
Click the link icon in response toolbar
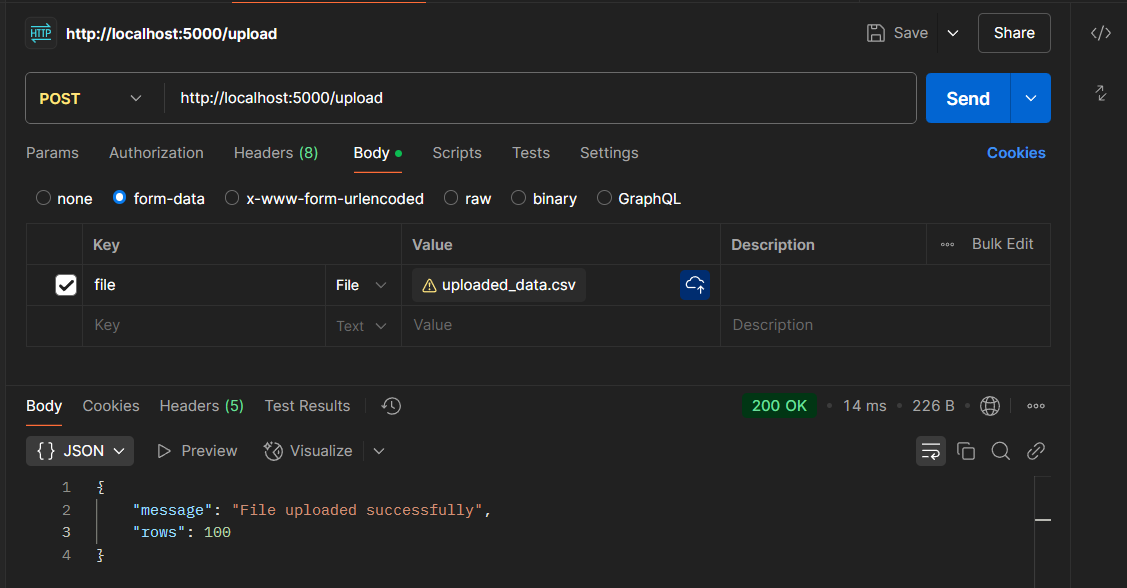(1036, 451)
